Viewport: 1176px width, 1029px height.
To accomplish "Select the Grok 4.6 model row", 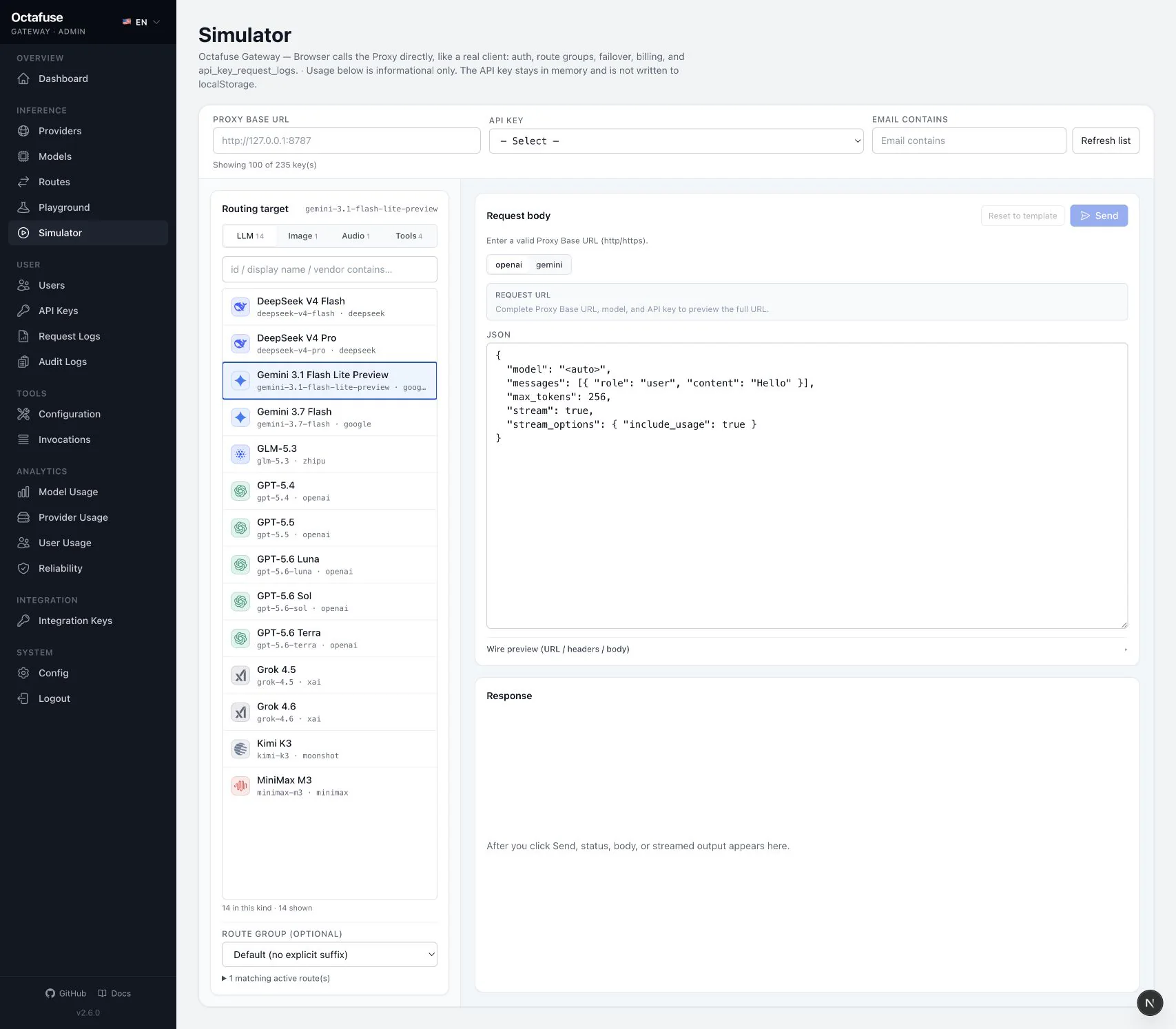I will pyautogui.click(x=329, y=712).
